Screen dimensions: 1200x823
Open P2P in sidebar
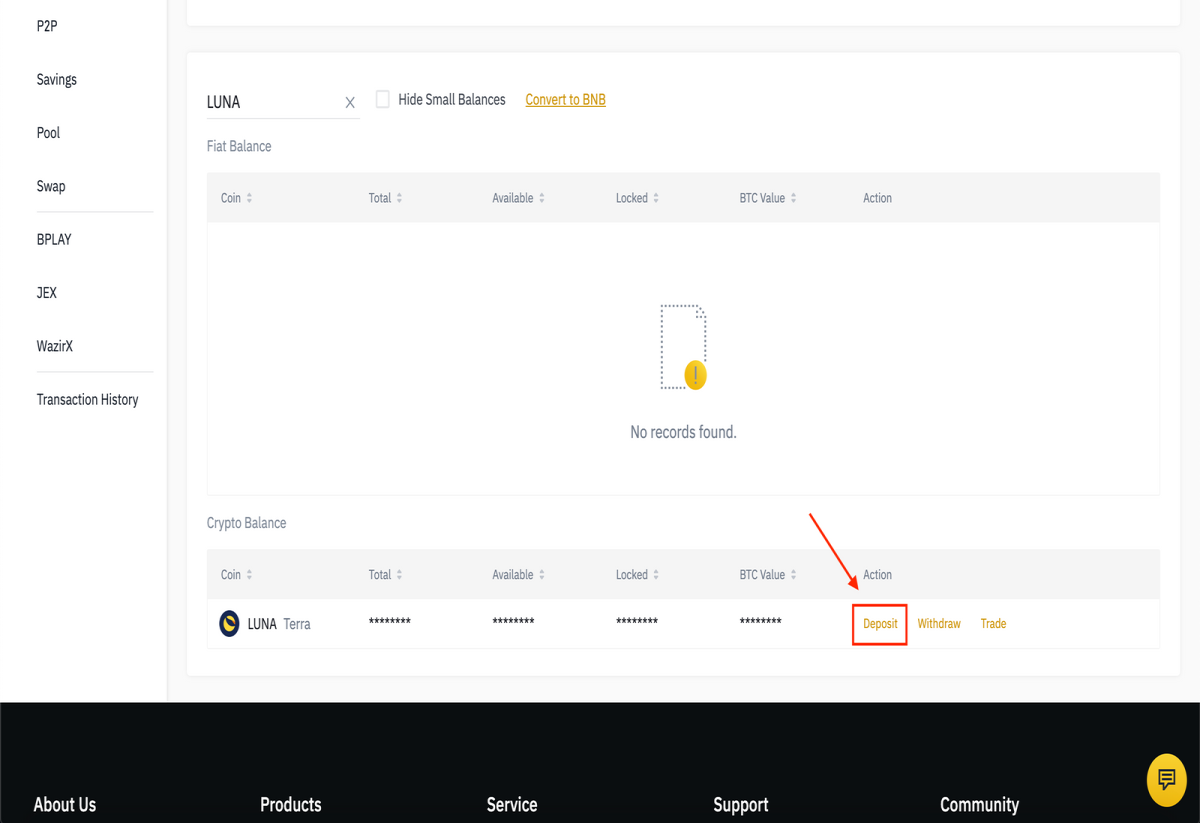[x=47, y=26]
